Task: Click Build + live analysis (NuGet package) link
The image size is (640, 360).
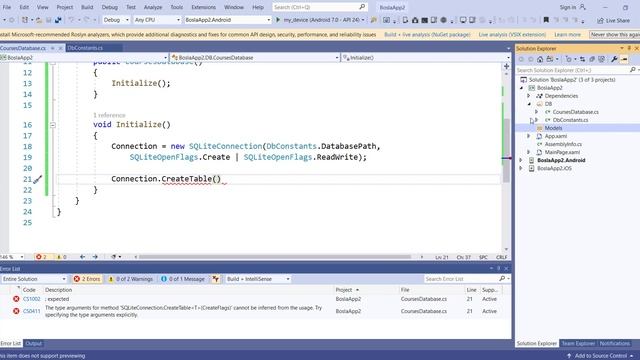Action: (x=427, y=35)
